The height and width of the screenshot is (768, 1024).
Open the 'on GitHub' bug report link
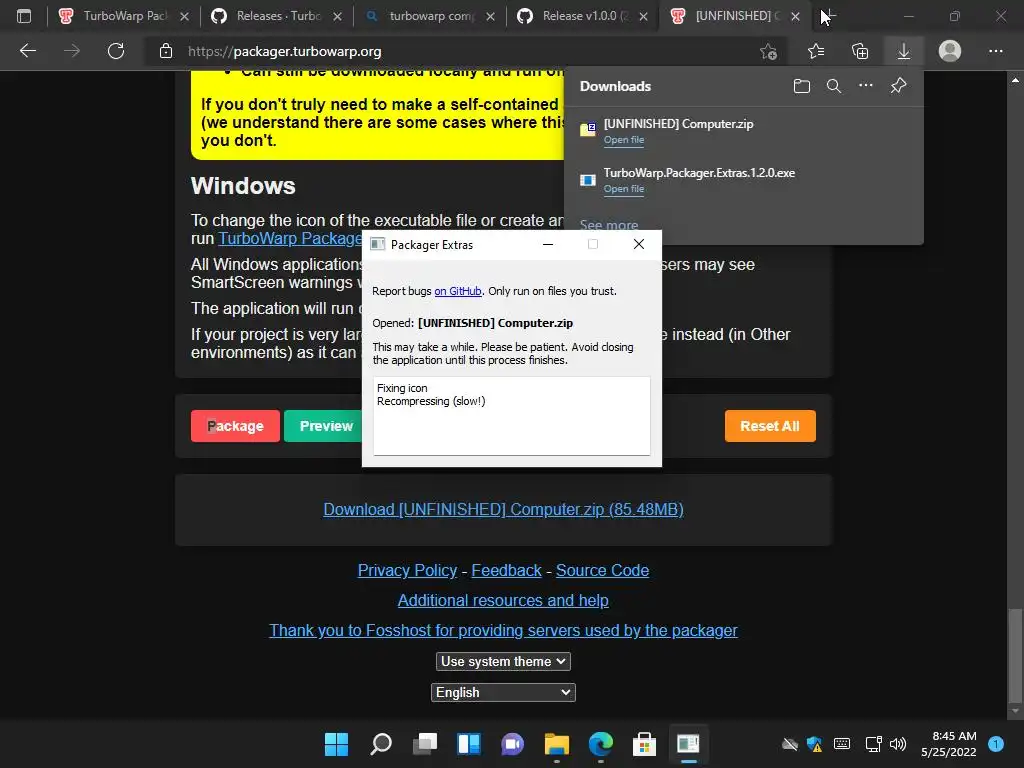point(458,291)
